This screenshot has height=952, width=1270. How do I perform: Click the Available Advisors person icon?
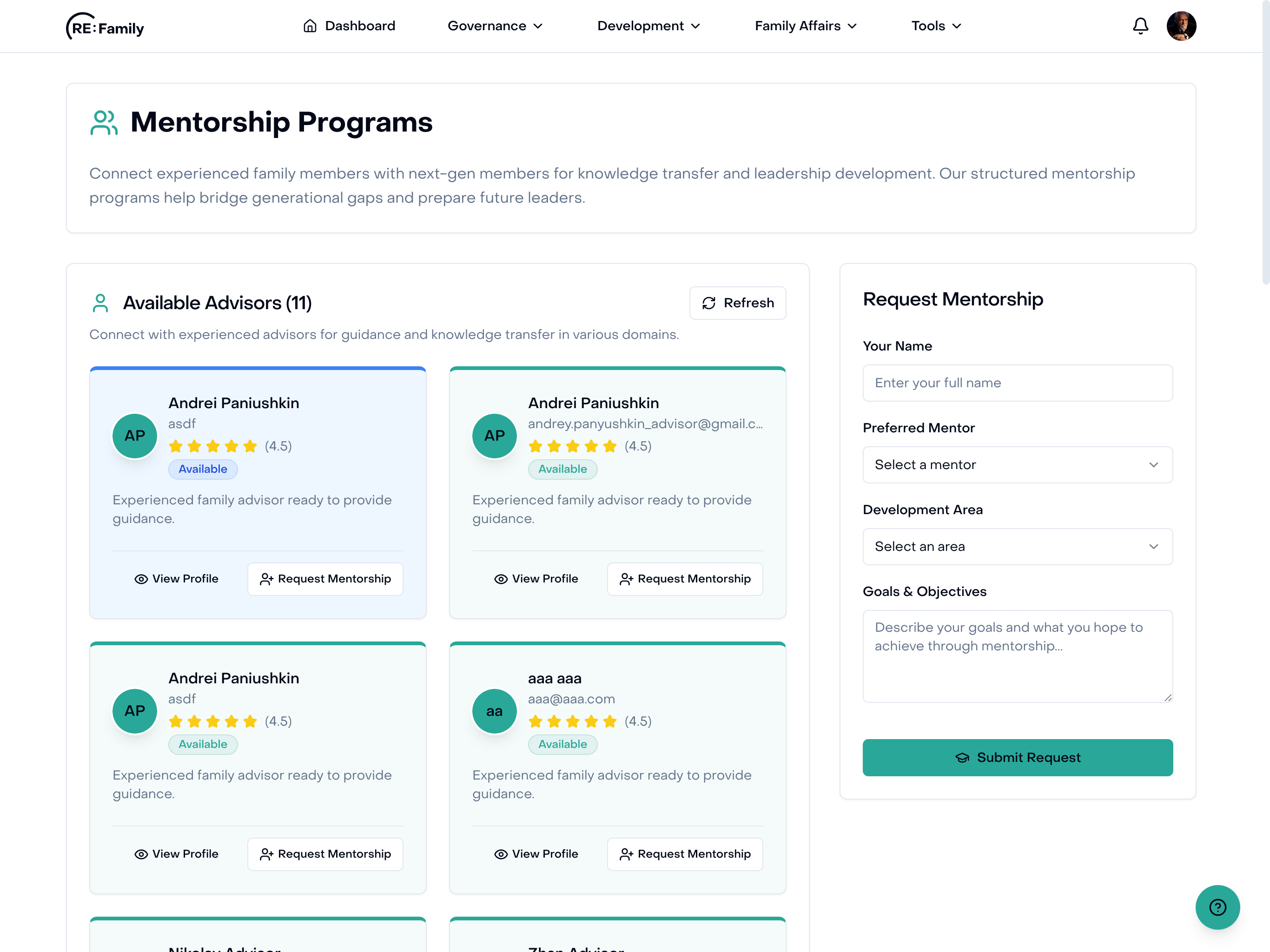coord(100,303)
